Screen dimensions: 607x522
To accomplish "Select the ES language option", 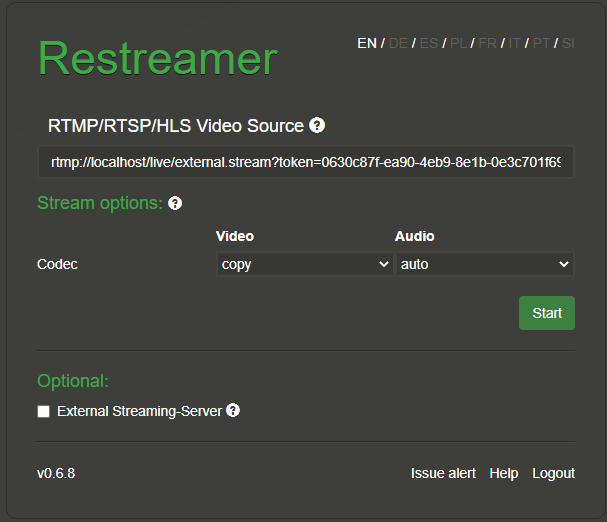I will tap(428, 43).
